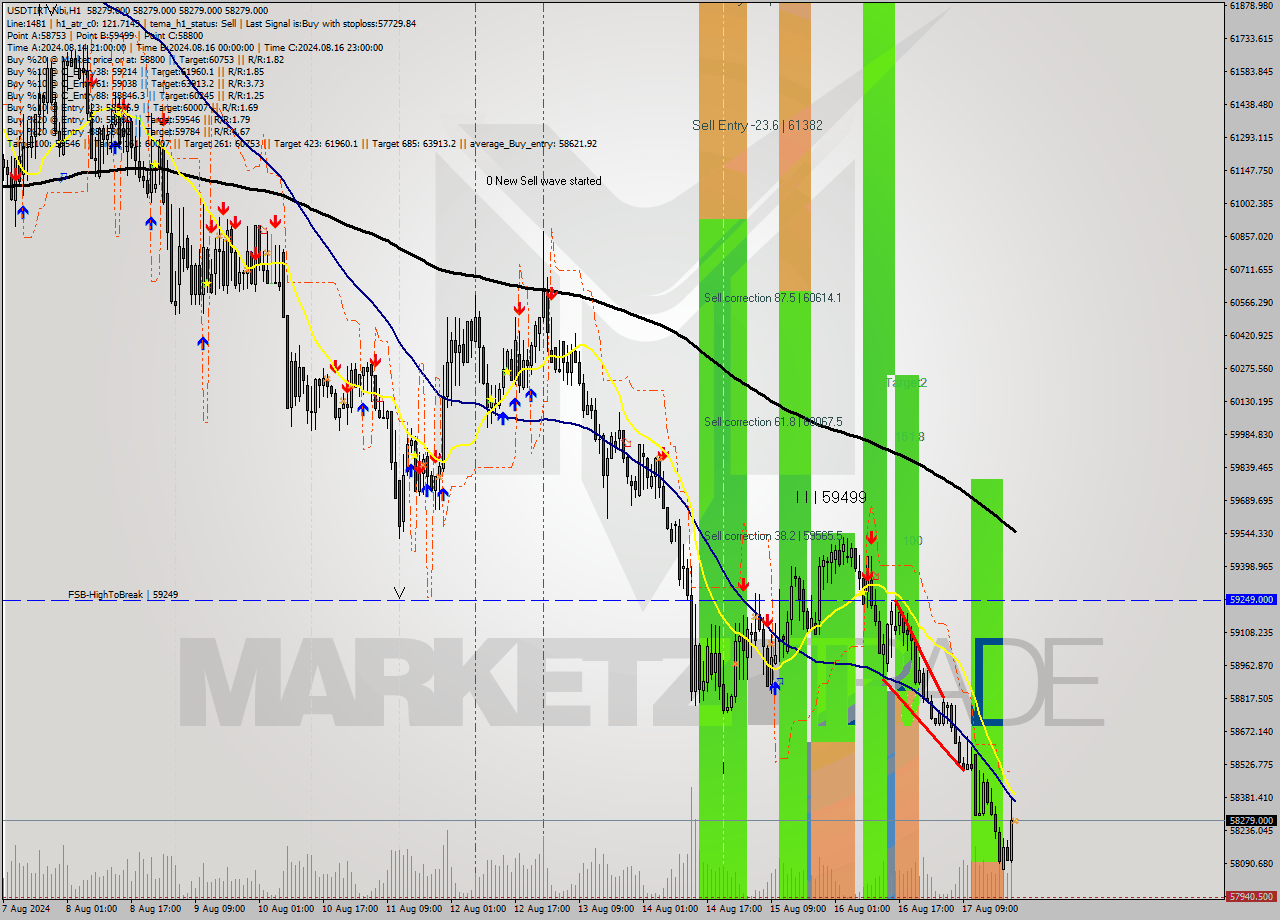The width and height of the screenshot is (1280, 920).
Task: Click the 58672.140 price axis value
Action: pos(1251,731)
